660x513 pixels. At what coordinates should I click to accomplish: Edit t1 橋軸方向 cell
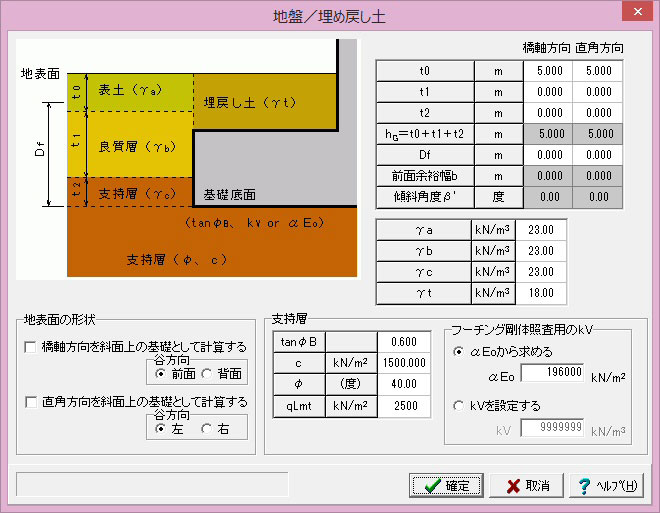pyautogui.click(x=548, y=92)
